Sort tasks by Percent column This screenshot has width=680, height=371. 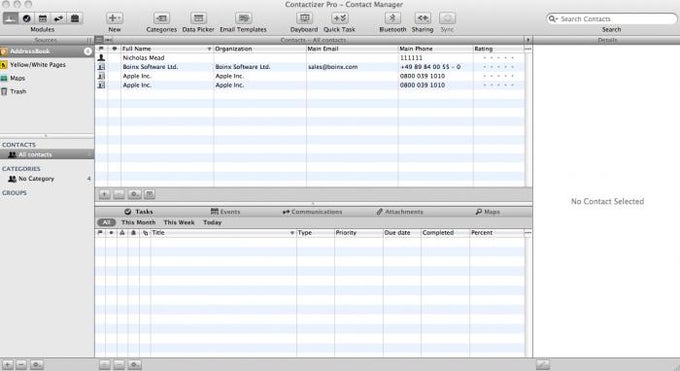497,233
